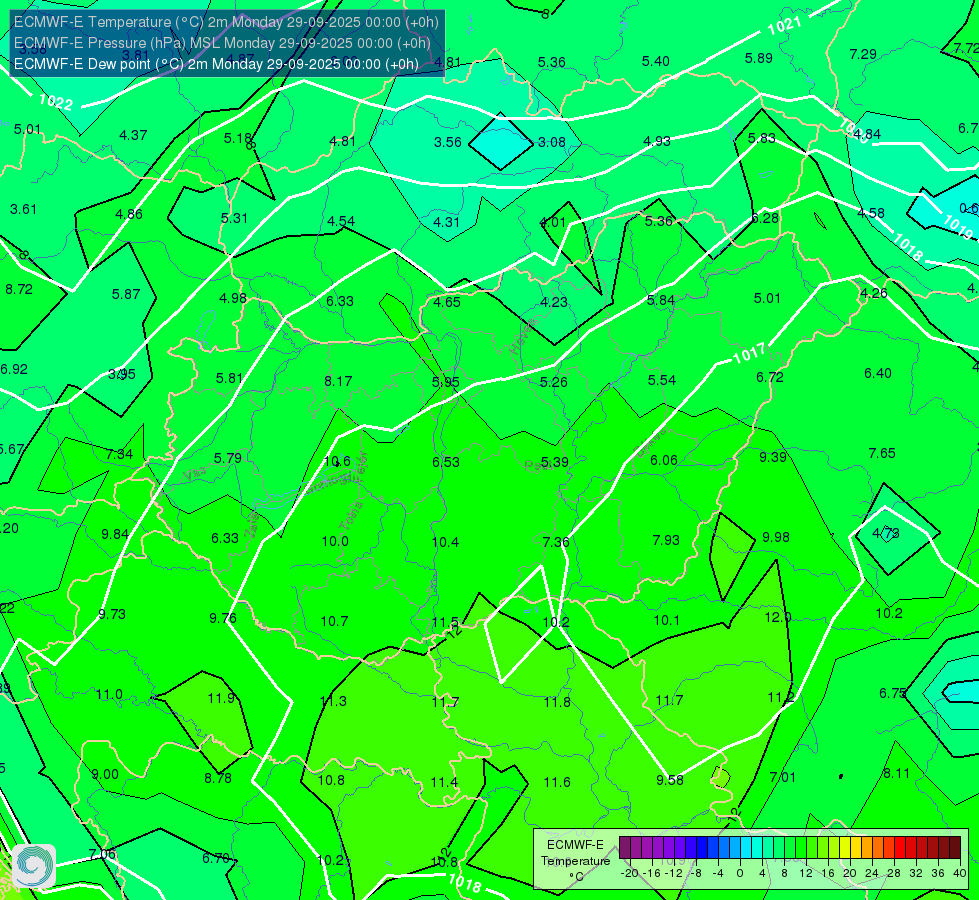Click the 7.34 temperature value

coord(119,454)
